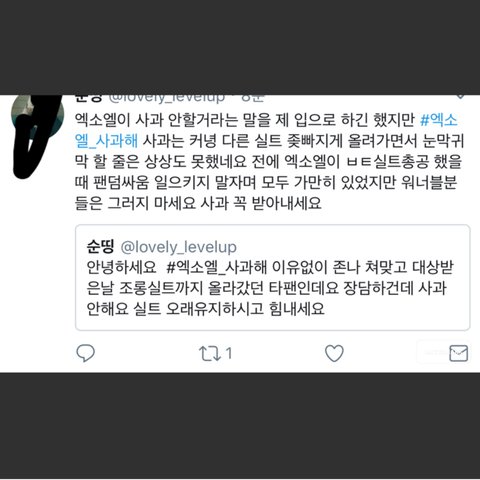Open the quoted tweet card by 순띵
Image resolution: width=480 pixels, height=480 pixels.
pos(273,278)
